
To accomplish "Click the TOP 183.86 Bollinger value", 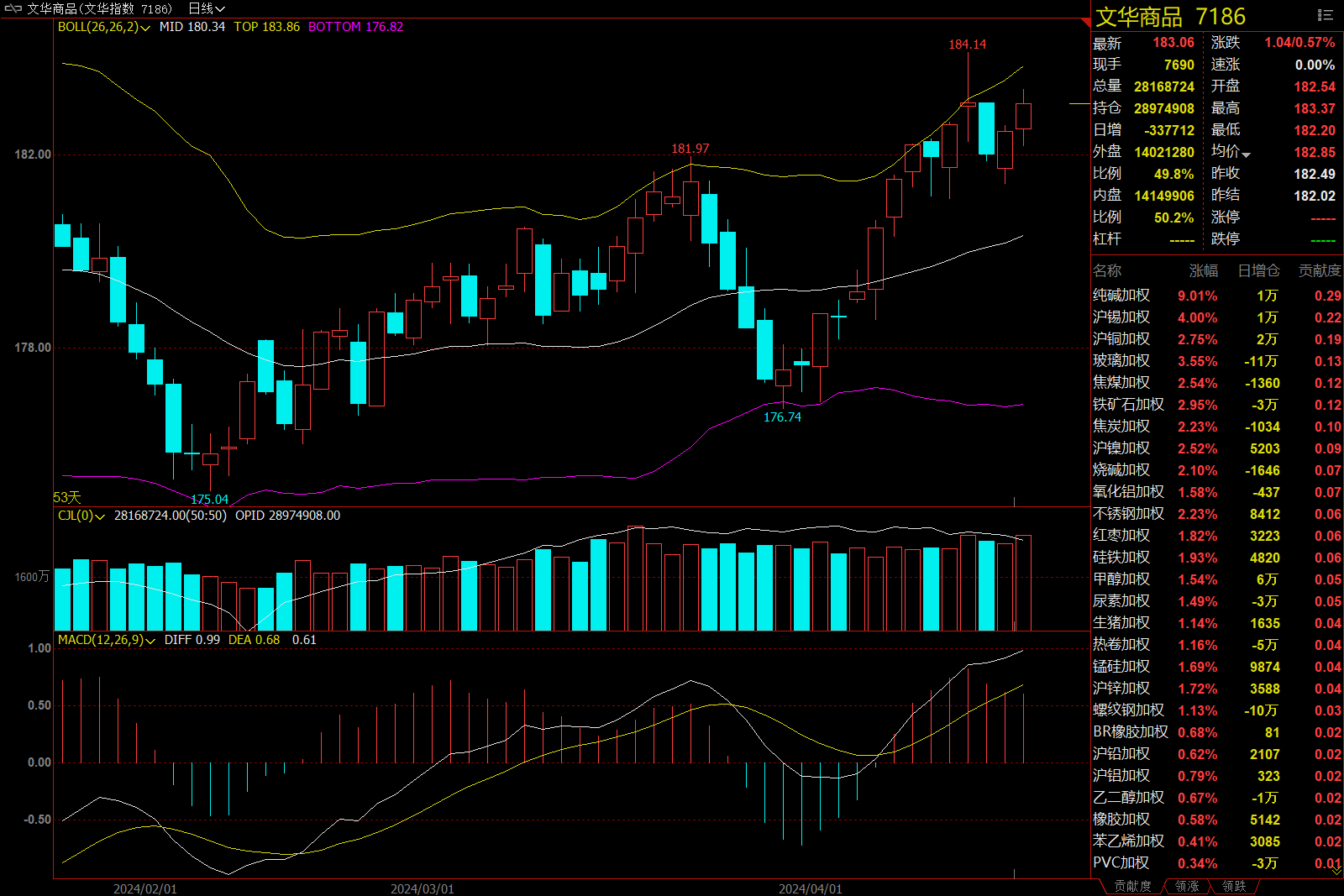I will (x=266, y=27).
